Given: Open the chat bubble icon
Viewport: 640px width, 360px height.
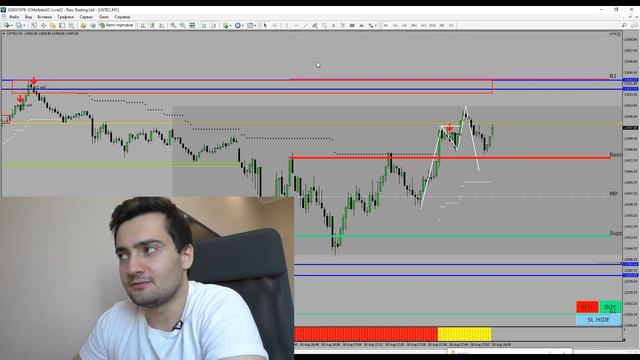Looking at the screenshot, I should (x=634, y=25).
